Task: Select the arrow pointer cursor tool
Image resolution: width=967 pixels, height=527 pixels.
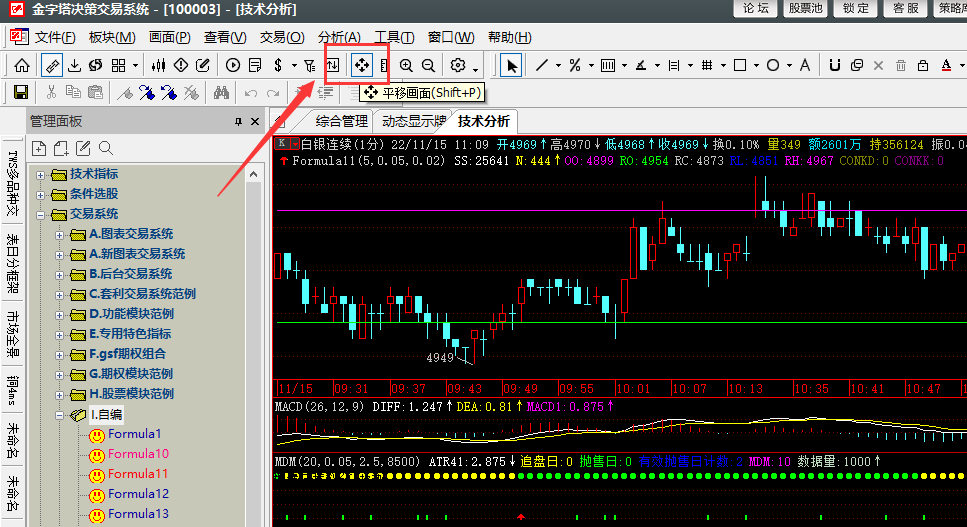Action: click(x=511, y=65)
